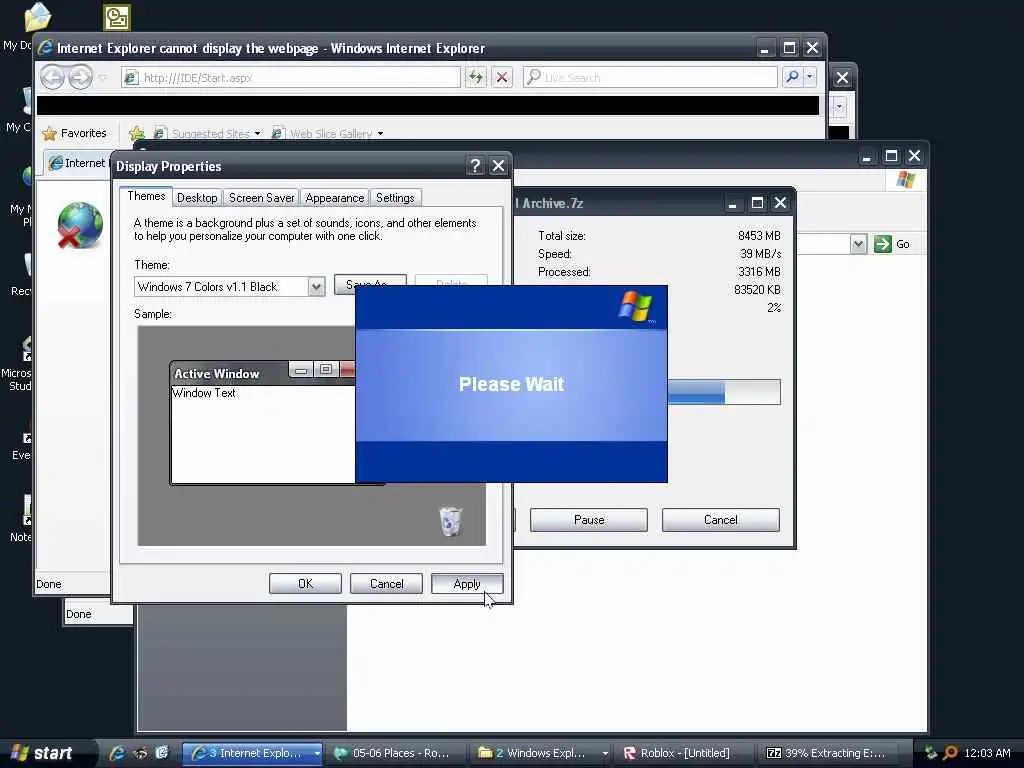Switch to the Desktop tab
The width and height of the screenshot is (1024, 768).
(x=197, y=198)
